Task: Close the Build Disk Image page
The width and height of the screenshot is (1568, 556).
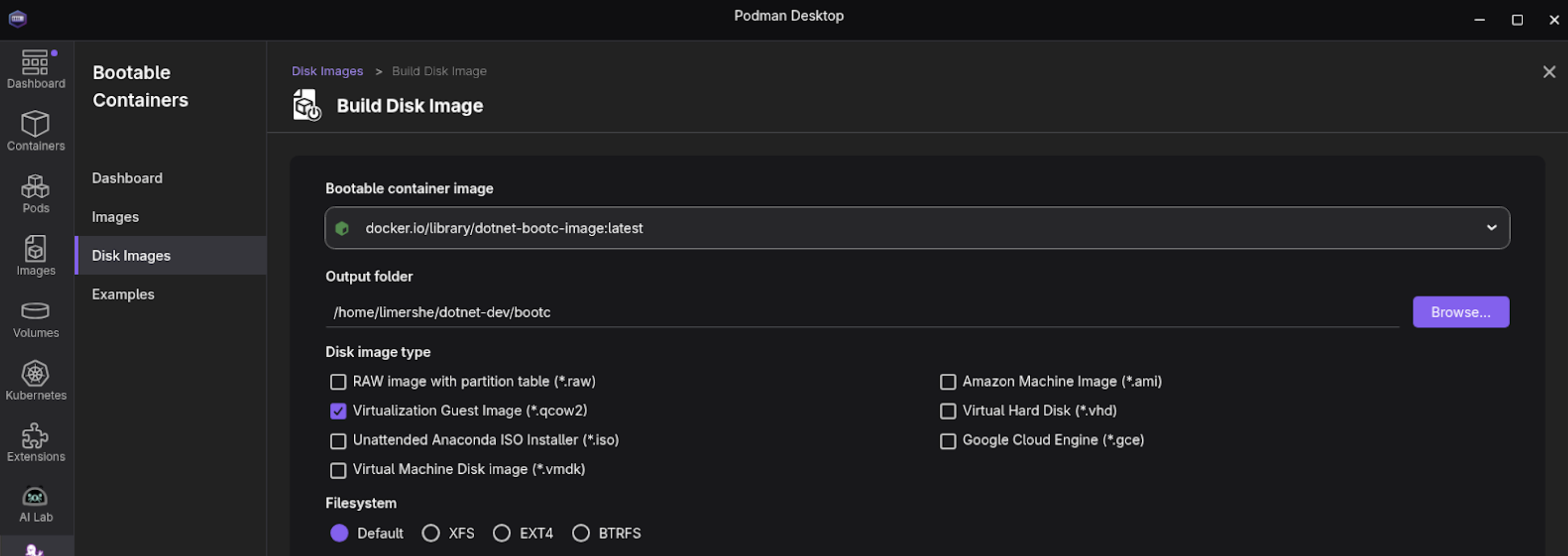Action: (x=1549, y=72)
